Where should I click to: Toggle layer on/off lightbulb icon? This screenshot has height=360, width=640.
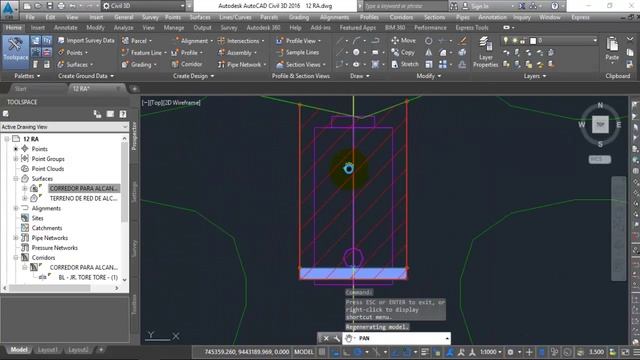tap(505, 40)
